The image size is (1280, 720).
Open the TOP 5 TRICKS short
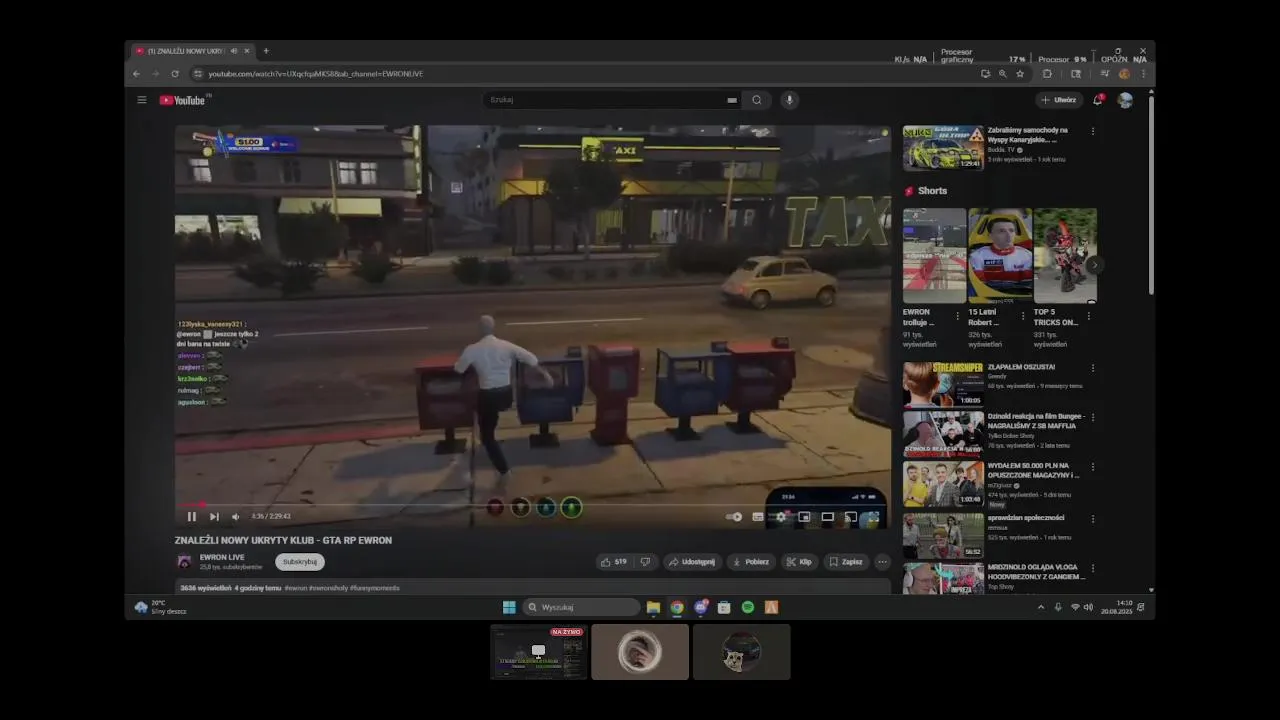pos(1065,255)
